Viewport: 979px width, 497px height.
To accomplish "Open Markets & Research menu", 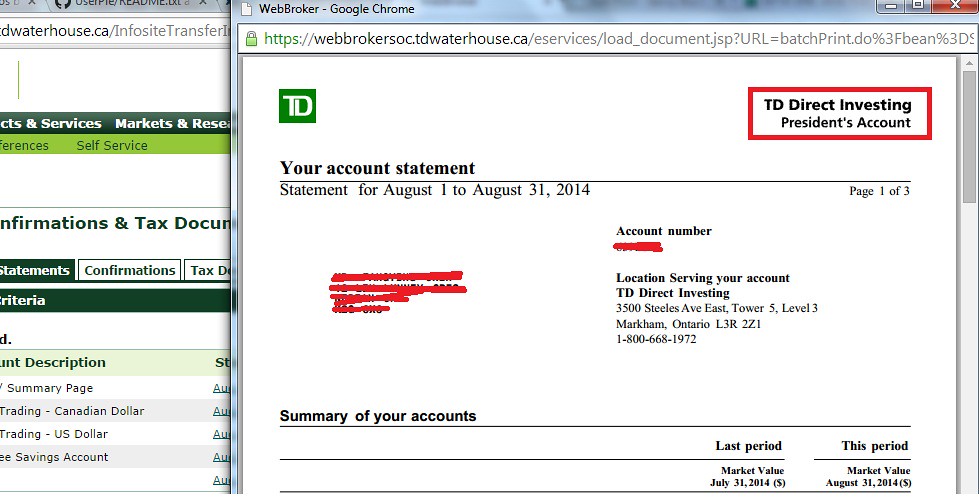I will (172, 123).
